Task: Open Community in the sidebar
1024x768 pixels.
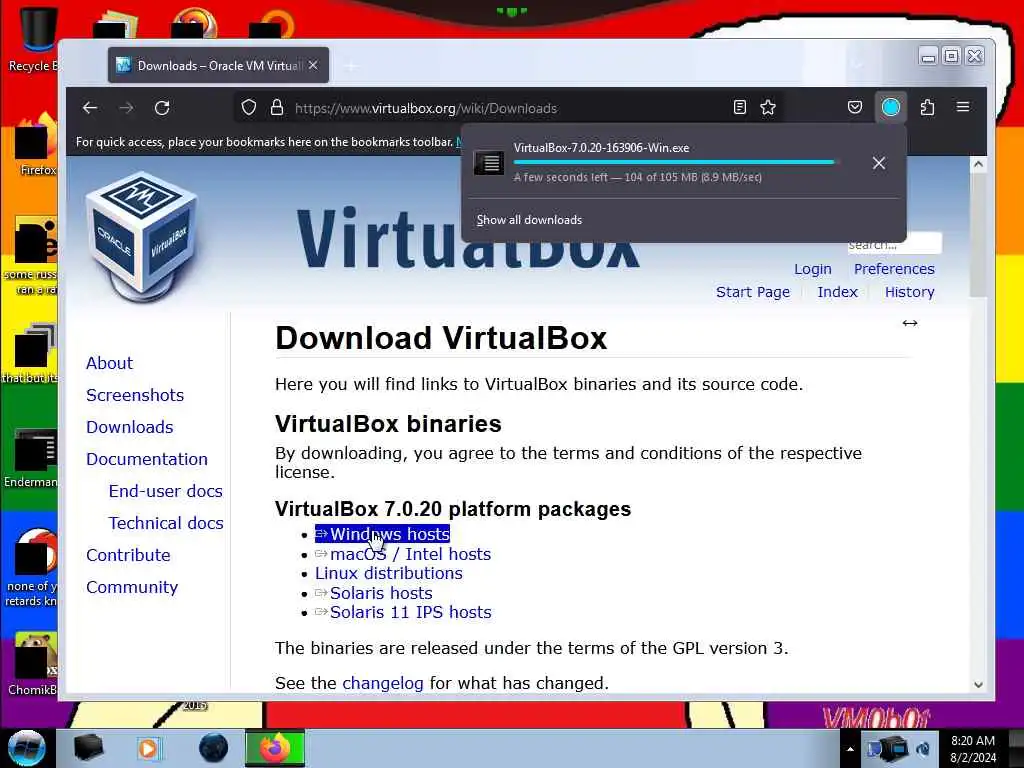Action: pyautogui.click(x=131, y=587)
